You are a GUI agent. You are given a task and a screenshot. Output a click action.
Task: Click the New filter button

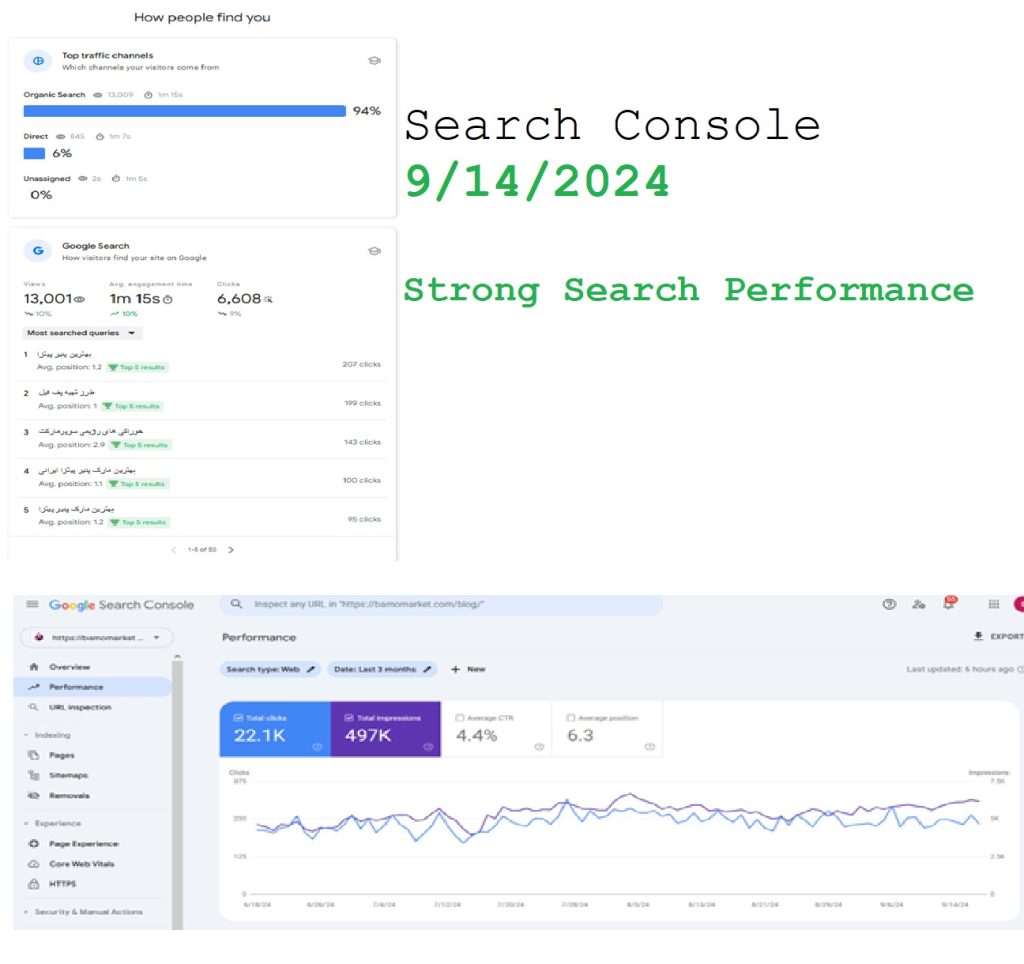tap(468, 669)
